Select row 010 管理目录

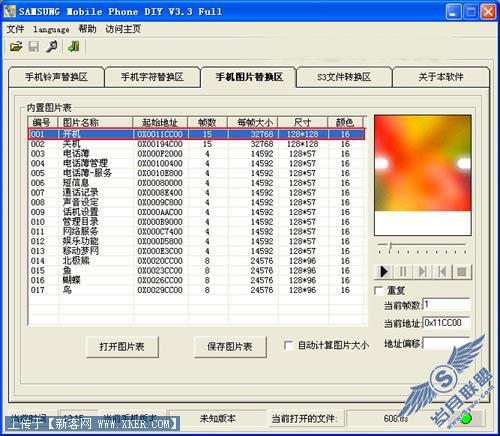click(x=197, y=222)
